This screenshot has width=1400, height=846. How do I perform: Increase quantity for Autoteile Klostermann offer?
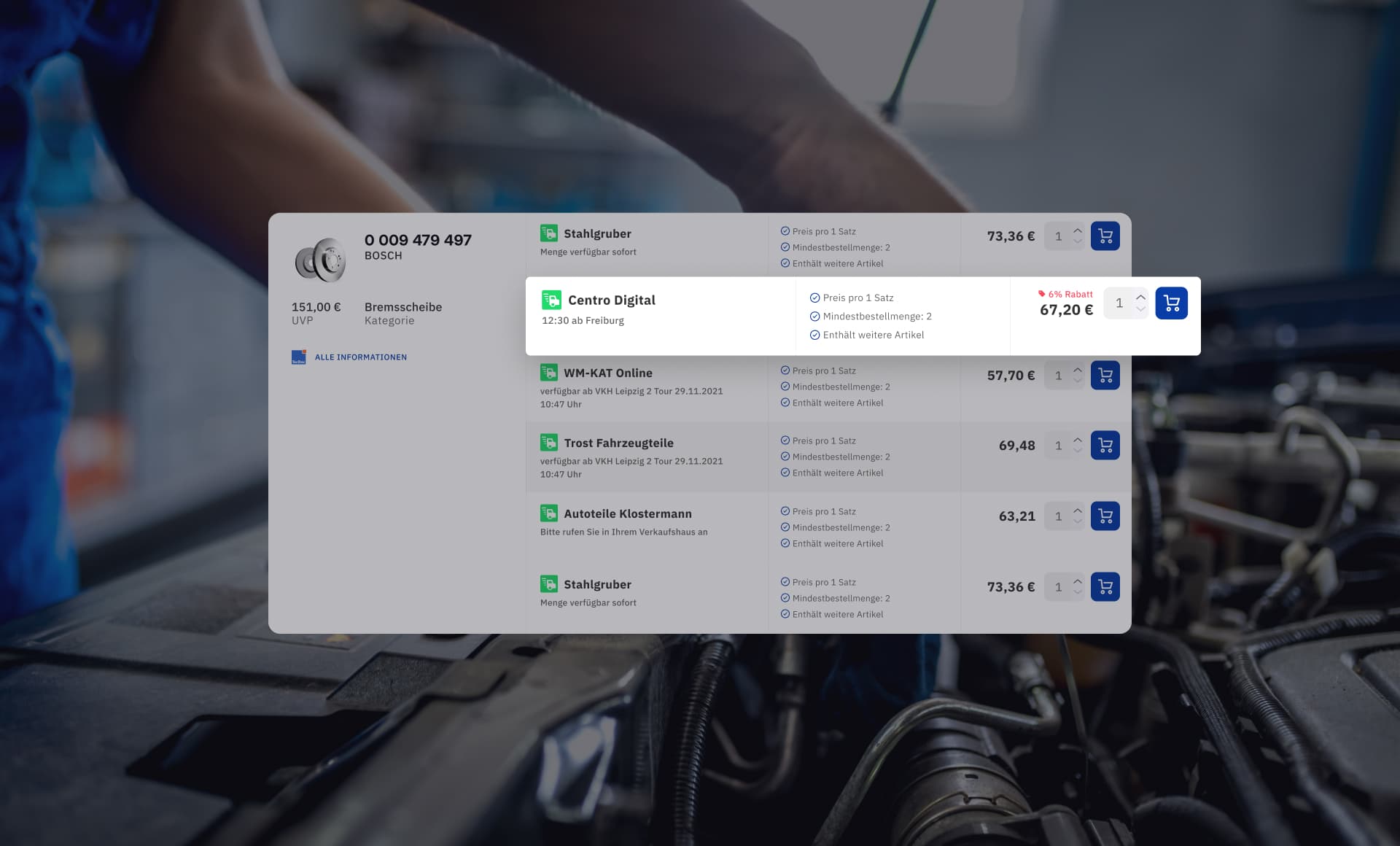[x=1078, y=511]
